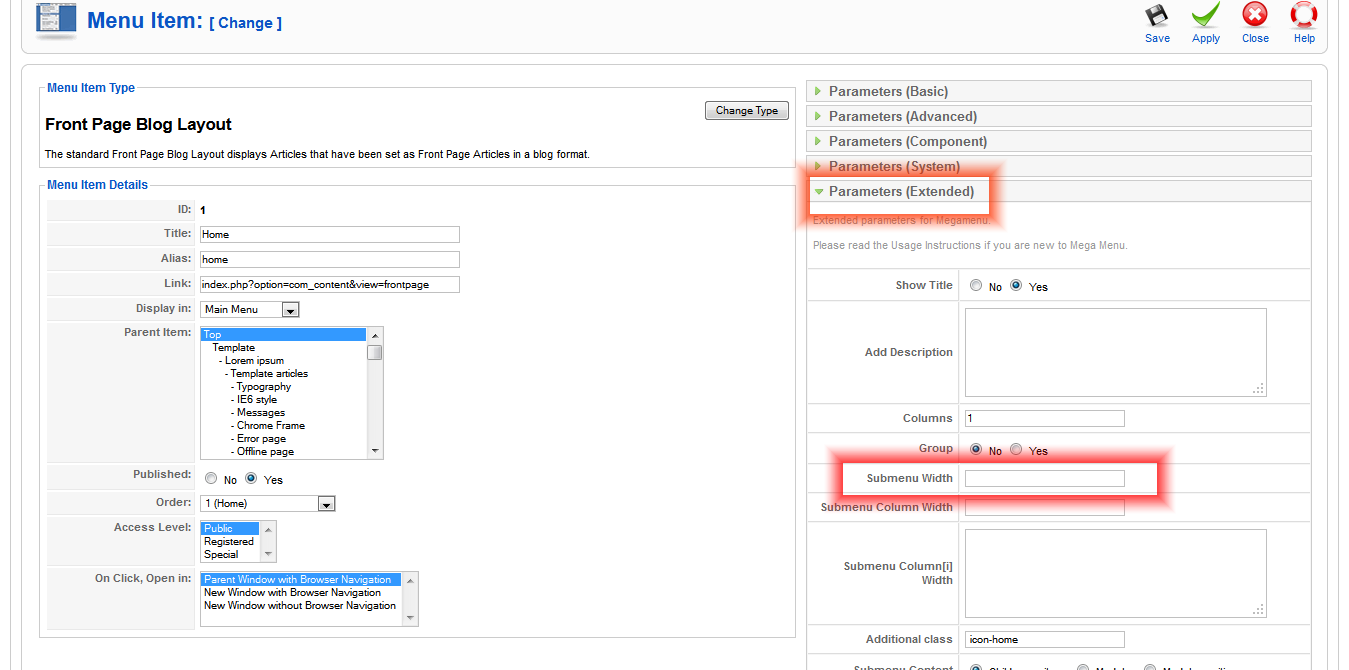Select Template articles parent item

click(x=284, y=374)
